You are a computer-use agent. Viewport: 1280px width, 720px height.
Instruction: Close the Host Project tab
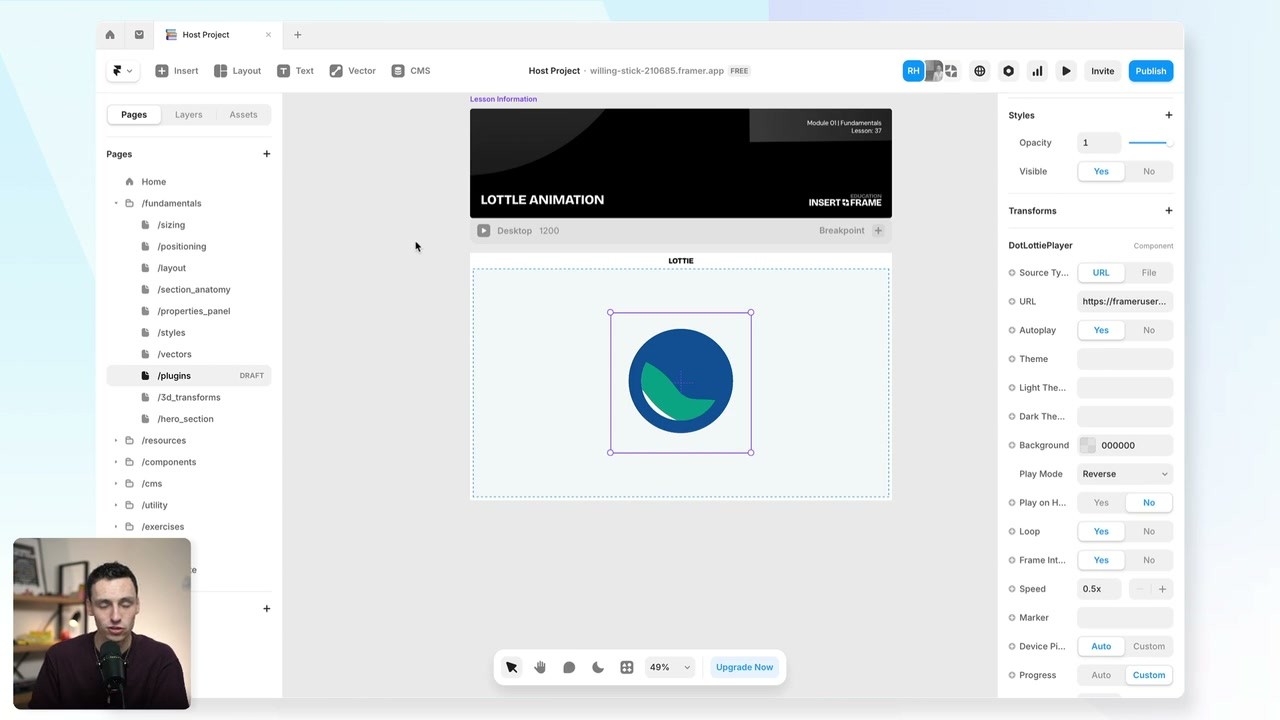268,35
